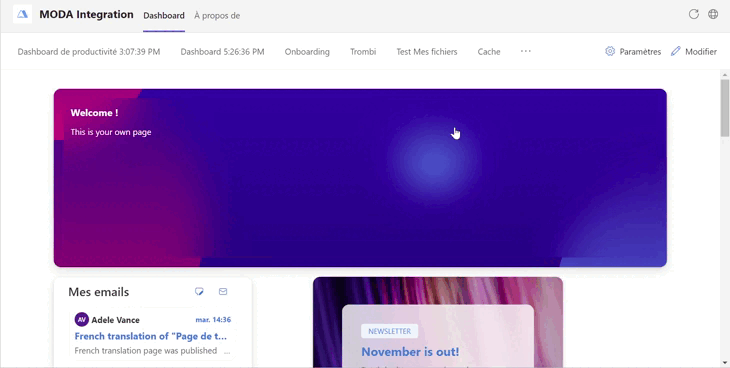Click the Paramètres gear icon
The height and width of the screenshot is (368, 730).
tap(610, 51)
